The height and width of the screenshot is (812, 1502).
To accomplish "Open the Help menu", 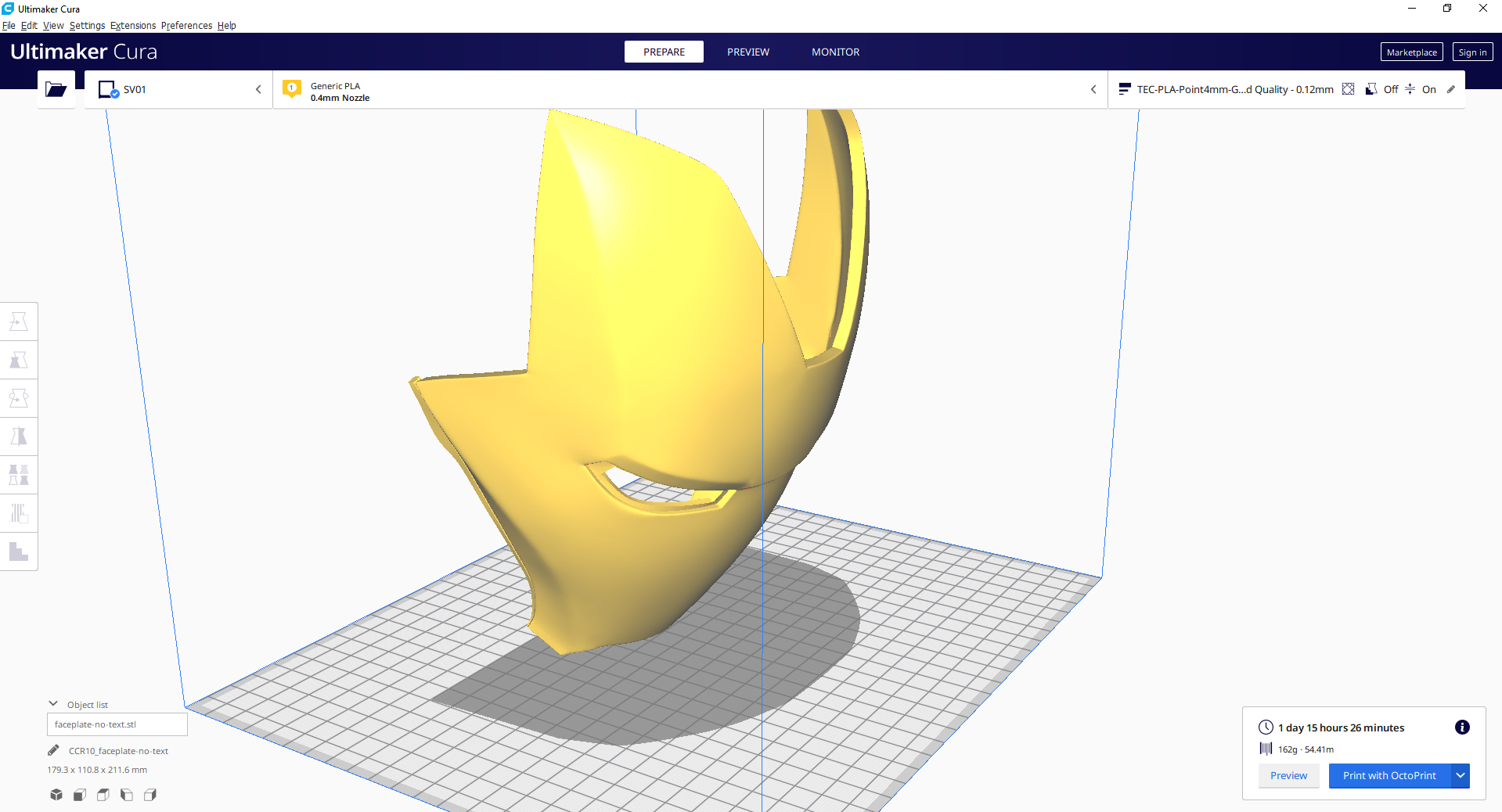I will click(227, 25).
